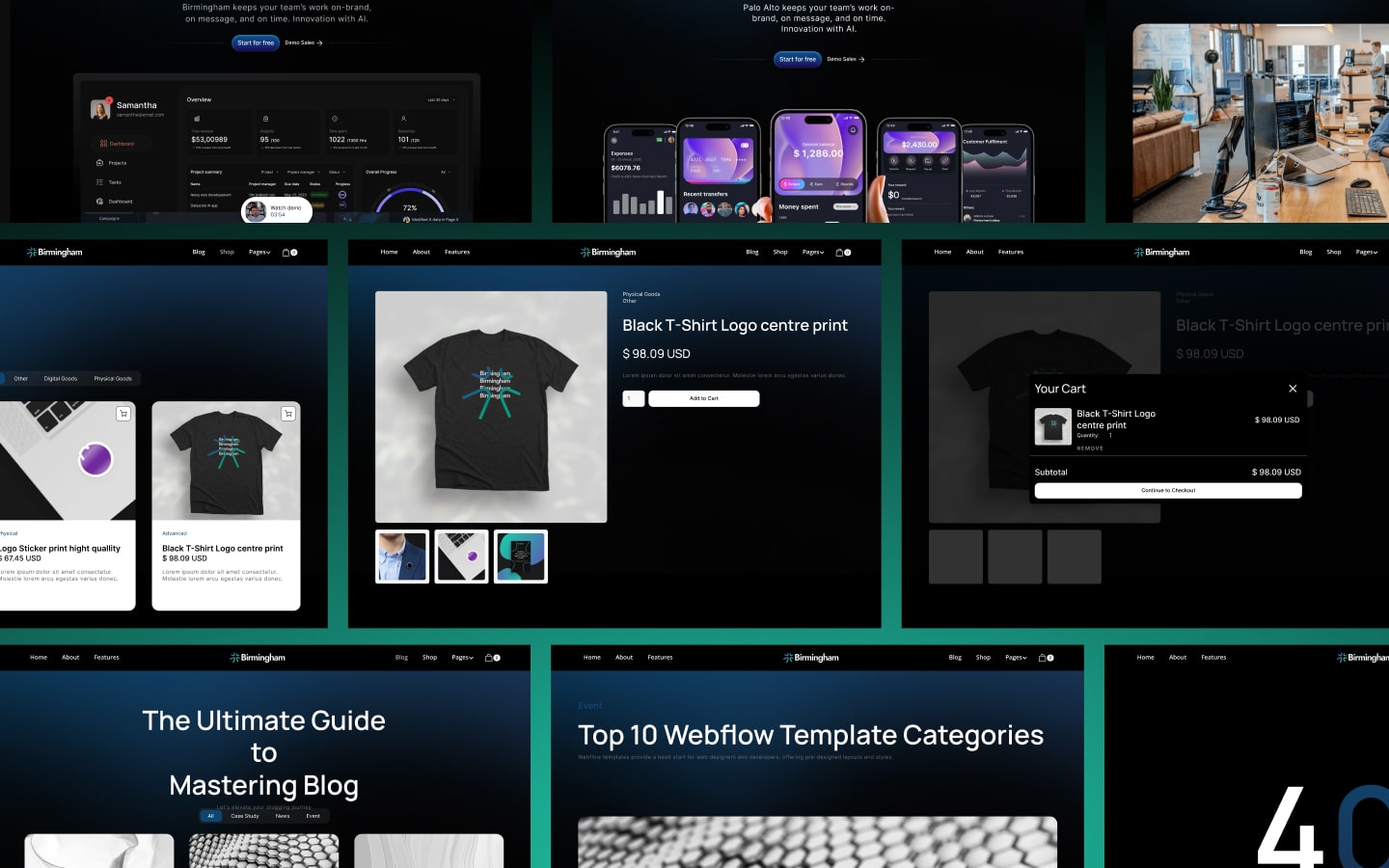Click Demo Sales link in the Palo Alto hero
1389x868 pixels.
click(846, 59)
